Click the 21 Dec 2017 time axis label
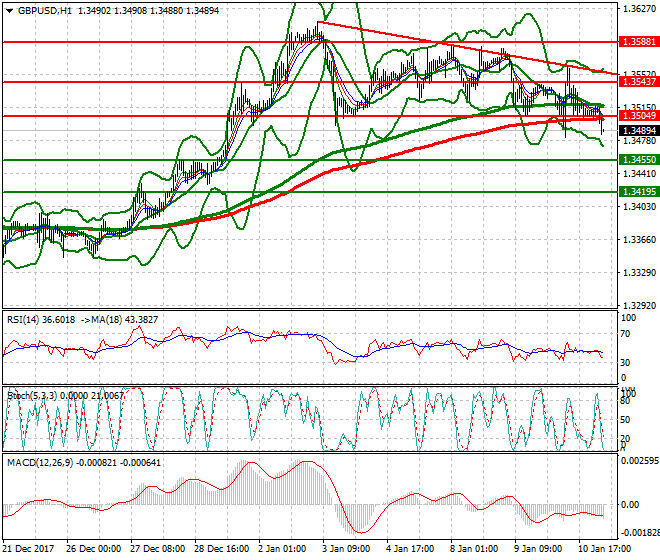 point(28,549)
